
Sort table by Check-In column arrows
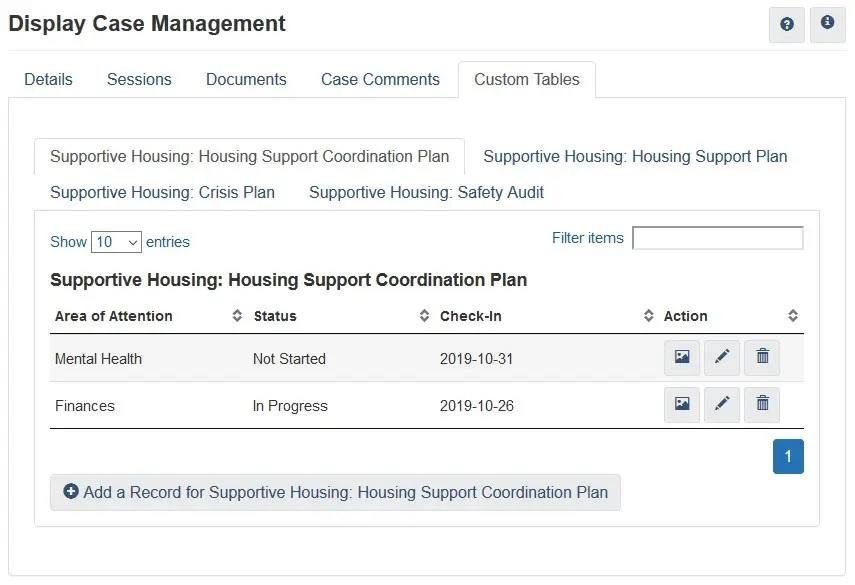click(x=648, y=315)
